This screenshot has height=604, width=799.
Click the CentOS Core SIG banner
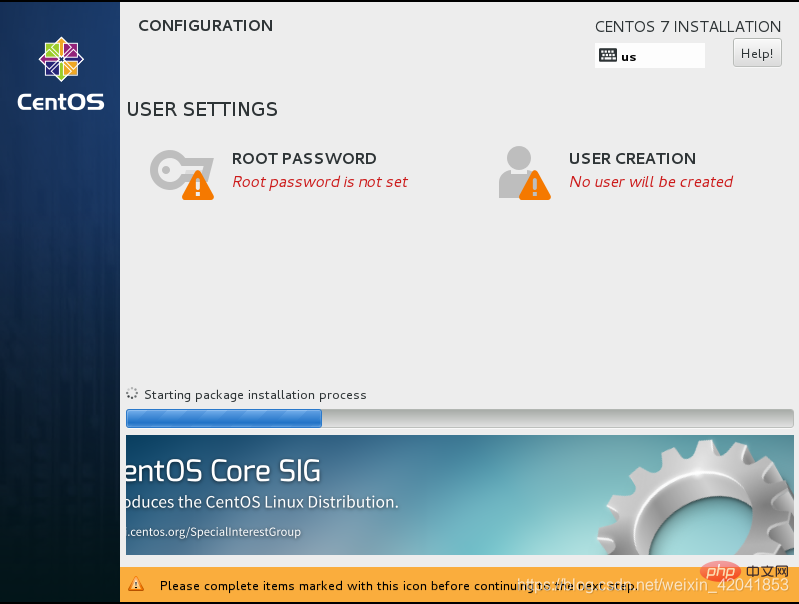tap(460, 495)
